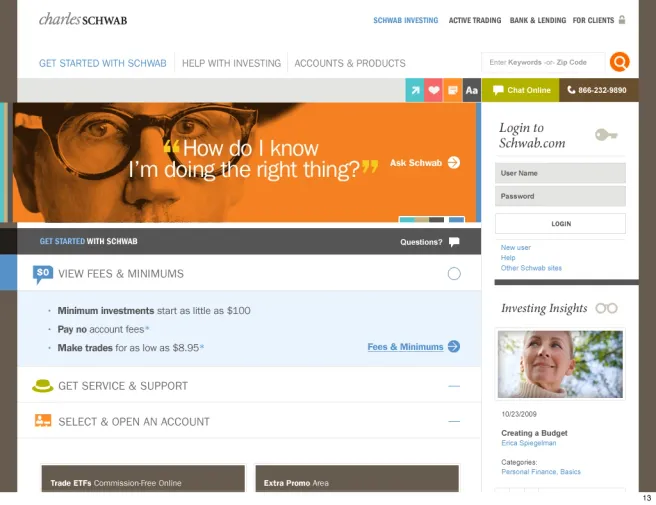Click the orange search magnifier button
Viewport: 656px width, 505px height.
coord(620,62)
